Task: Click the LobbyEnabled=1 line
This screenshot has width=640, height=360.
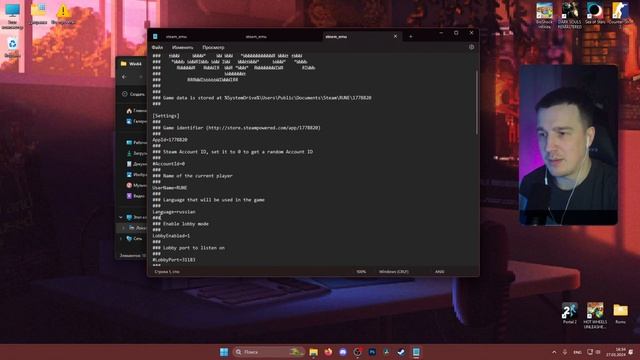Action: tap(171, 236)
